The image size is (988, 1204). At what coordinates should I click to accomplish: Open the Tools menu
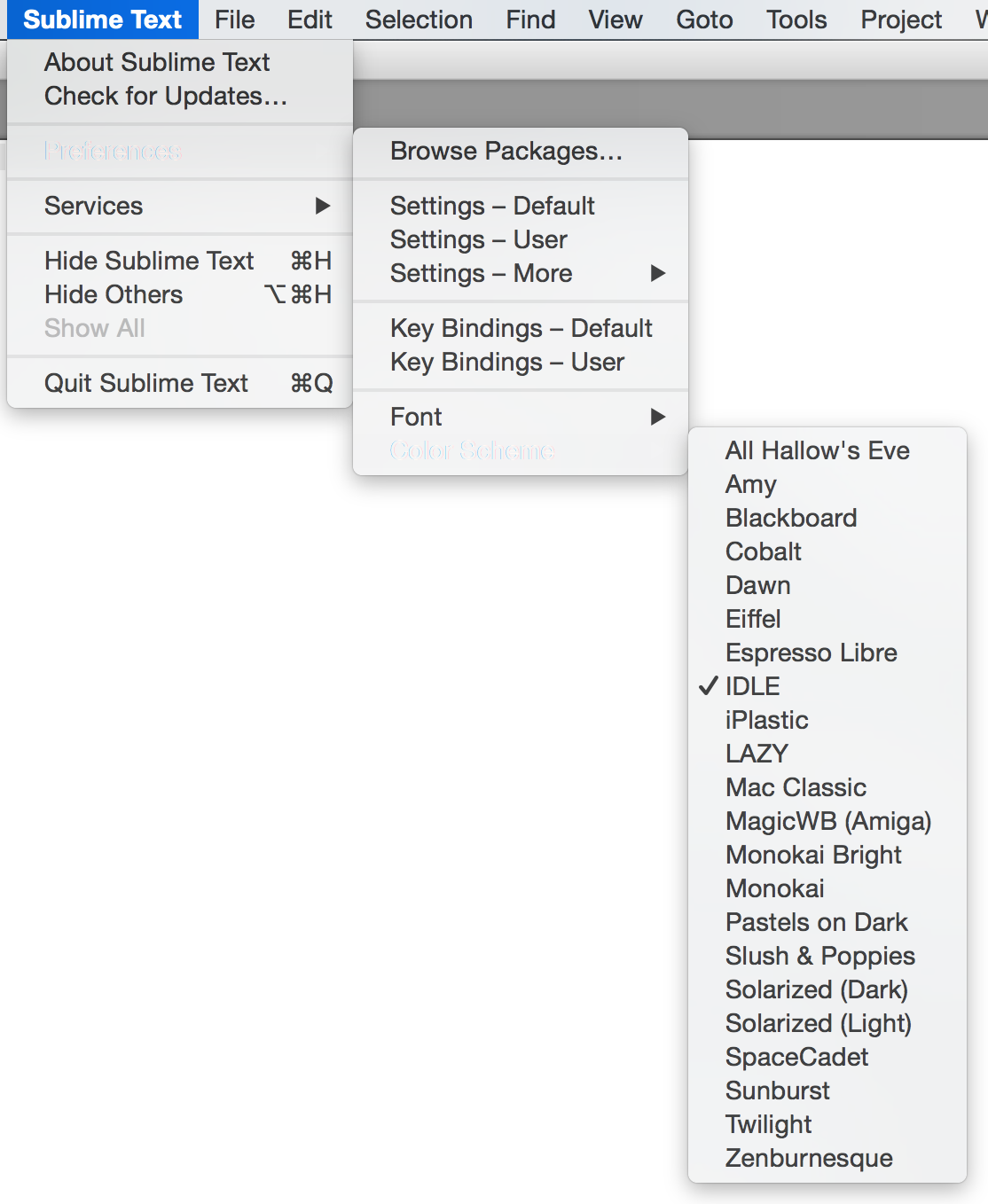tap(795, 20)
